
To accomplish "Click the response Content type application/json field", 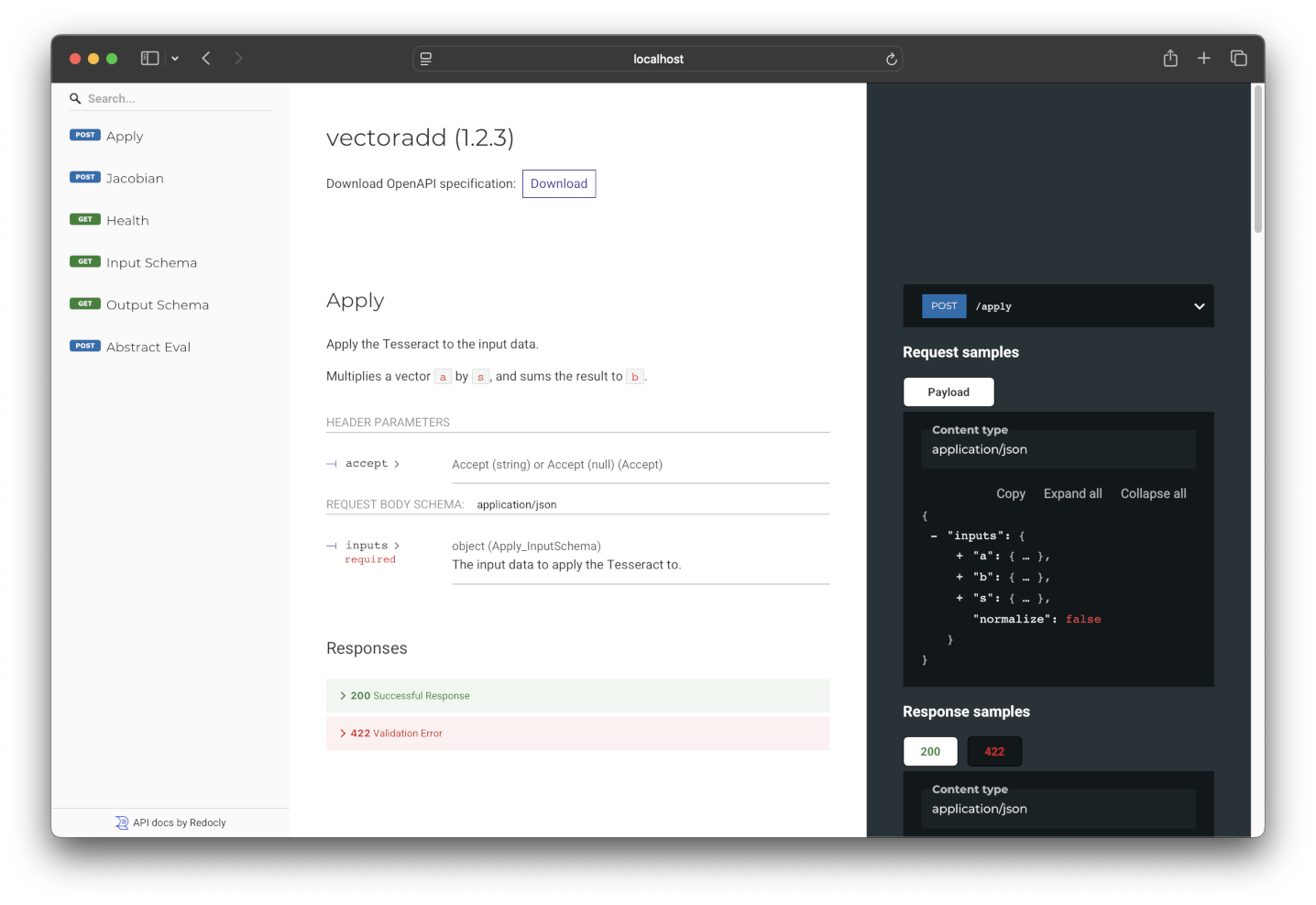I will coord(1058,809).
